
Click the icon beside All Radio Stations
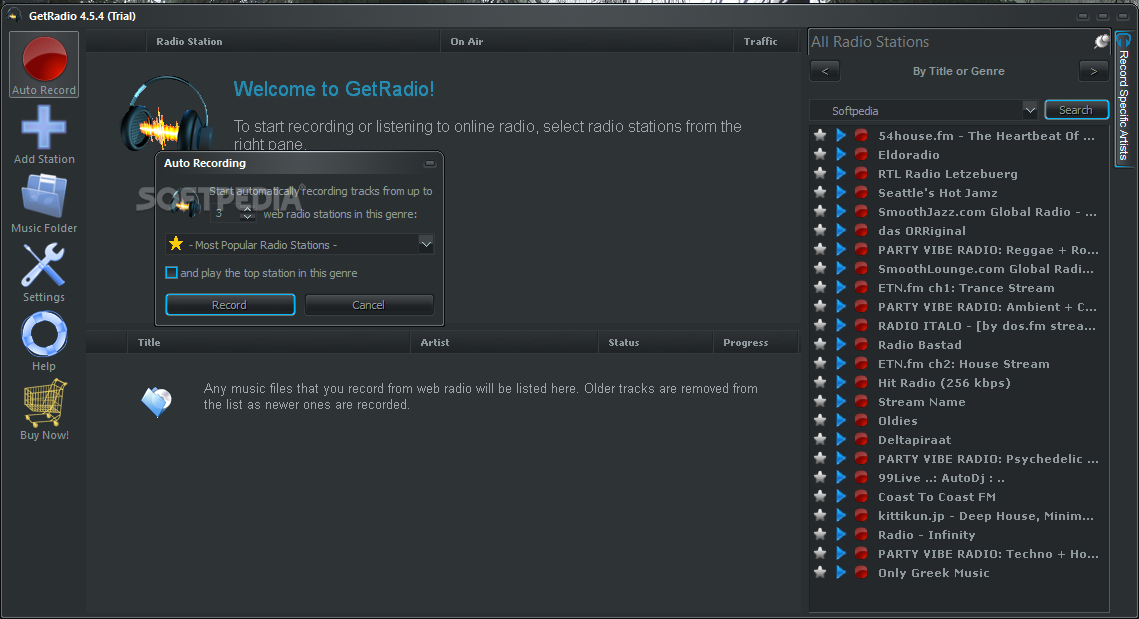(1101, 41)
